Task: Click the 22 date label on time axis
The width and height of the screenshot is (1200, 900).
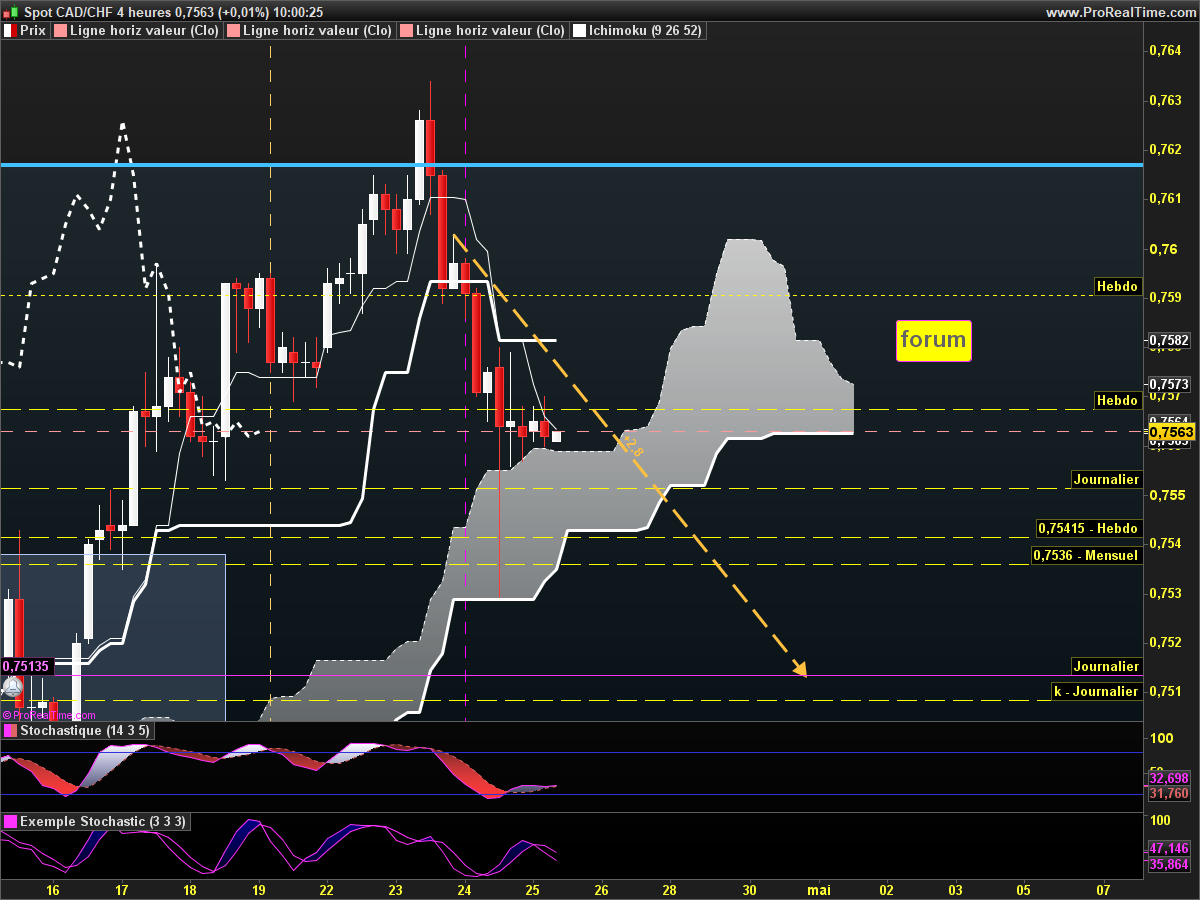Action: tap(327, 889)
